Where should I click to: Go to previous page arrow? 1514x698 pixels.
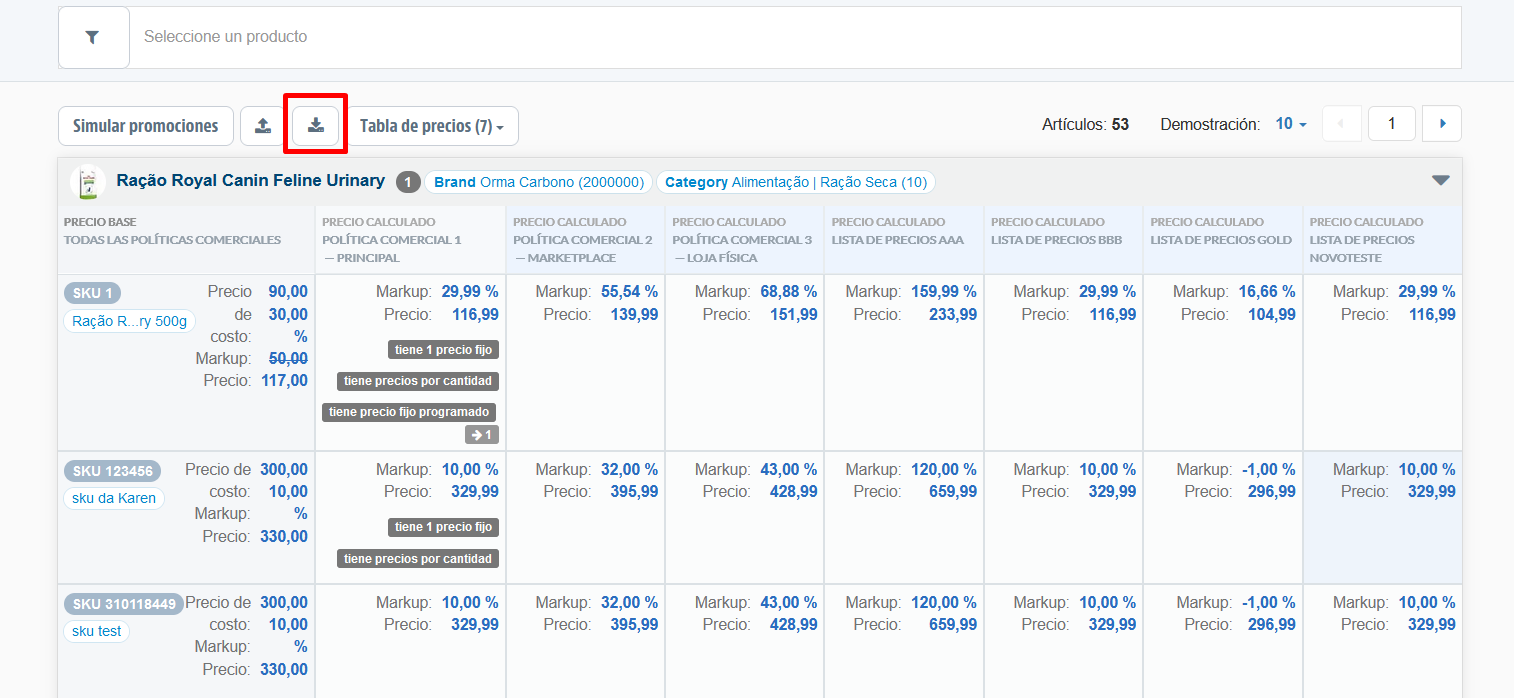pos(1341,124)
